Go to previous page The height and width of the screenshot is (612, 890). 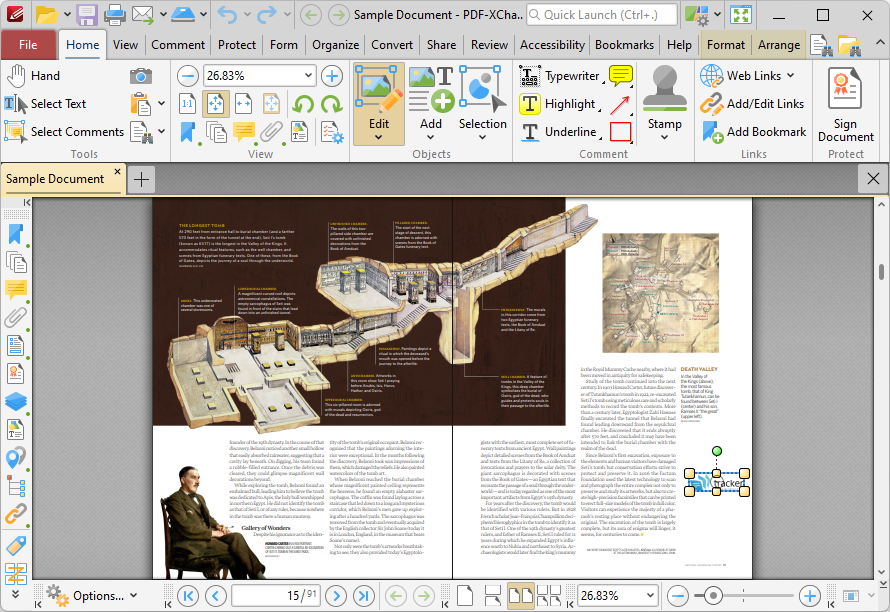pyautogui.click(x=216, y=596)
